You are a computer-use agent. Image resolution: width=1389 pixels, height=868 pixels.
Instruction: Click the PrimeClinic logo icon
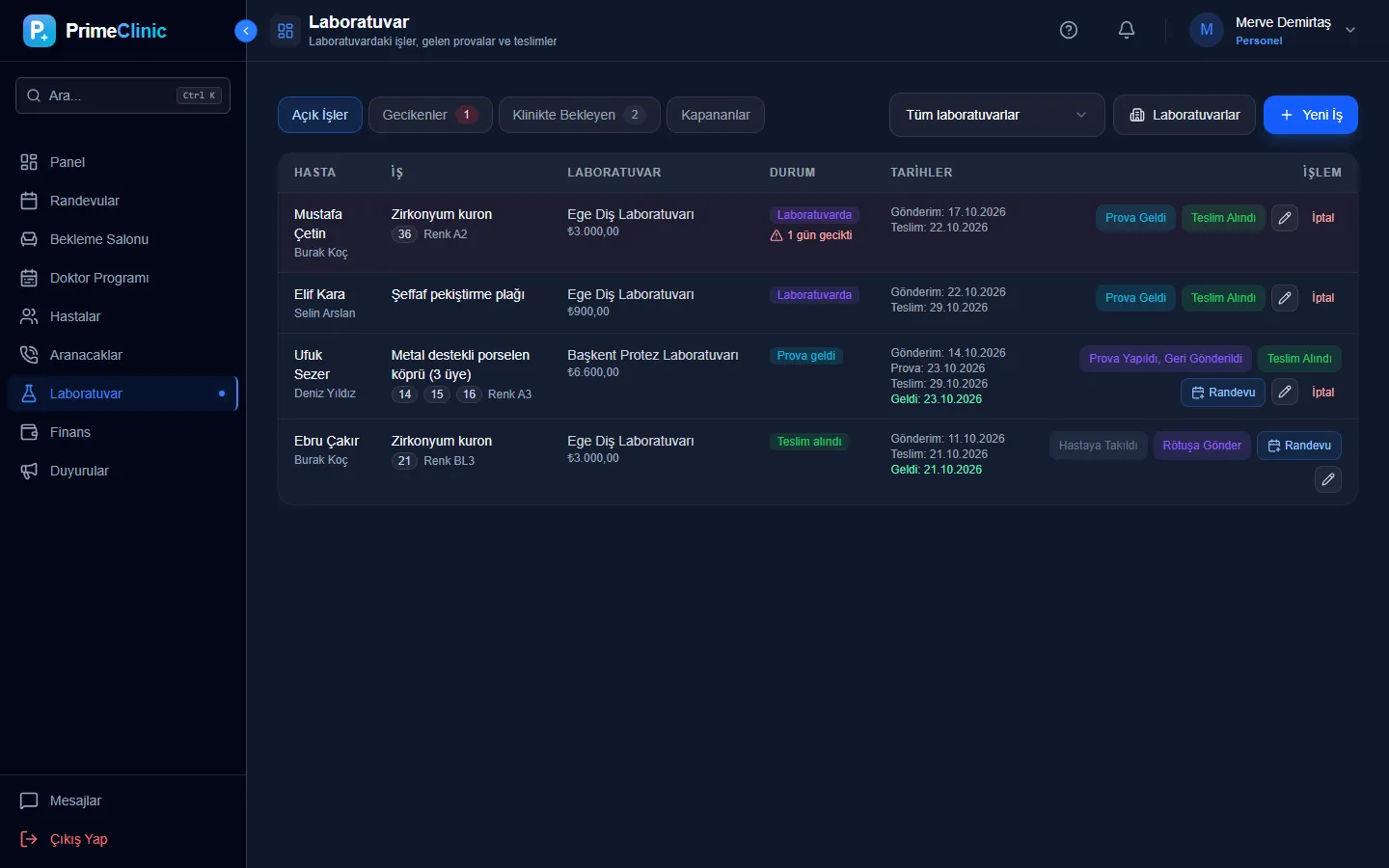coord(40,31)
